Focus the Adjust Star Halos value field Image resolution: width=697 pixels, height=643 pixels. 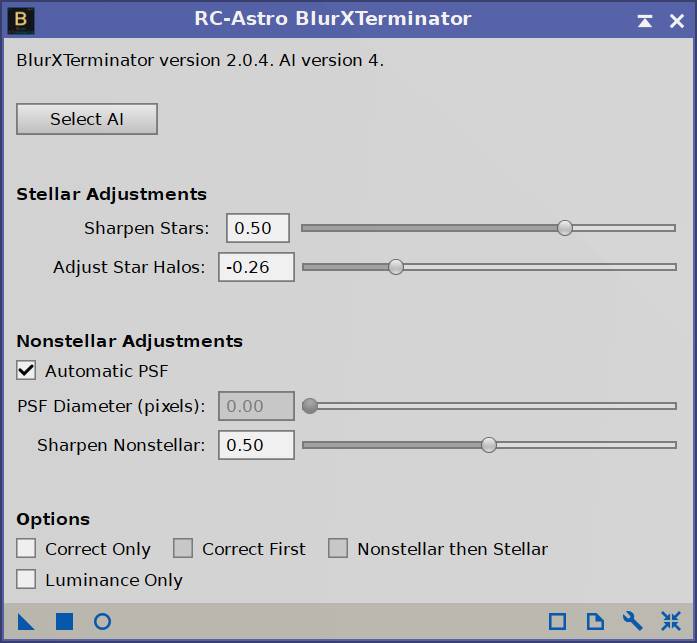click(x=256, y=267)
